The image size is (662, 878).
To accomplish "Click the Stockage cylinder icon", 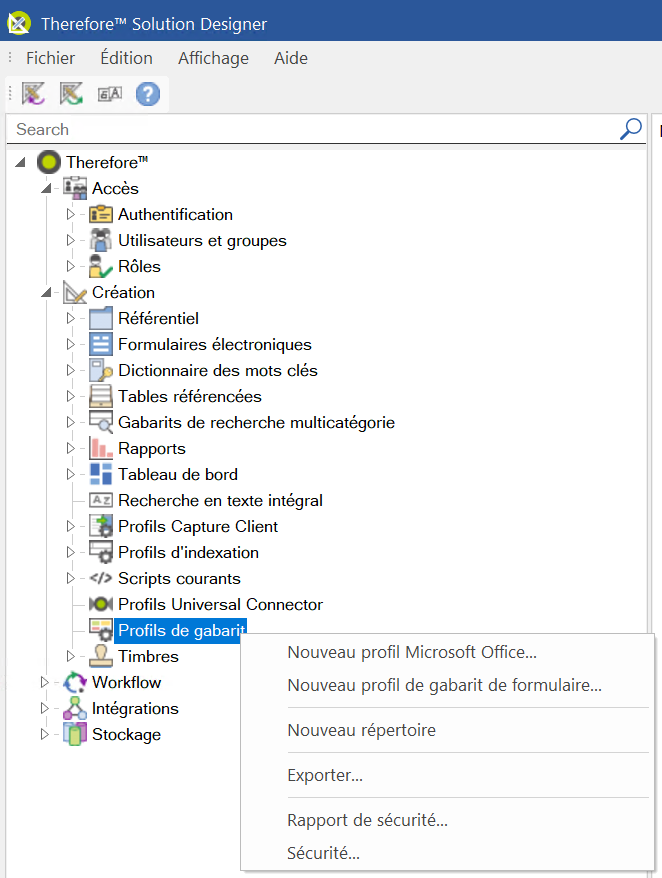I will tap(75, 734).
